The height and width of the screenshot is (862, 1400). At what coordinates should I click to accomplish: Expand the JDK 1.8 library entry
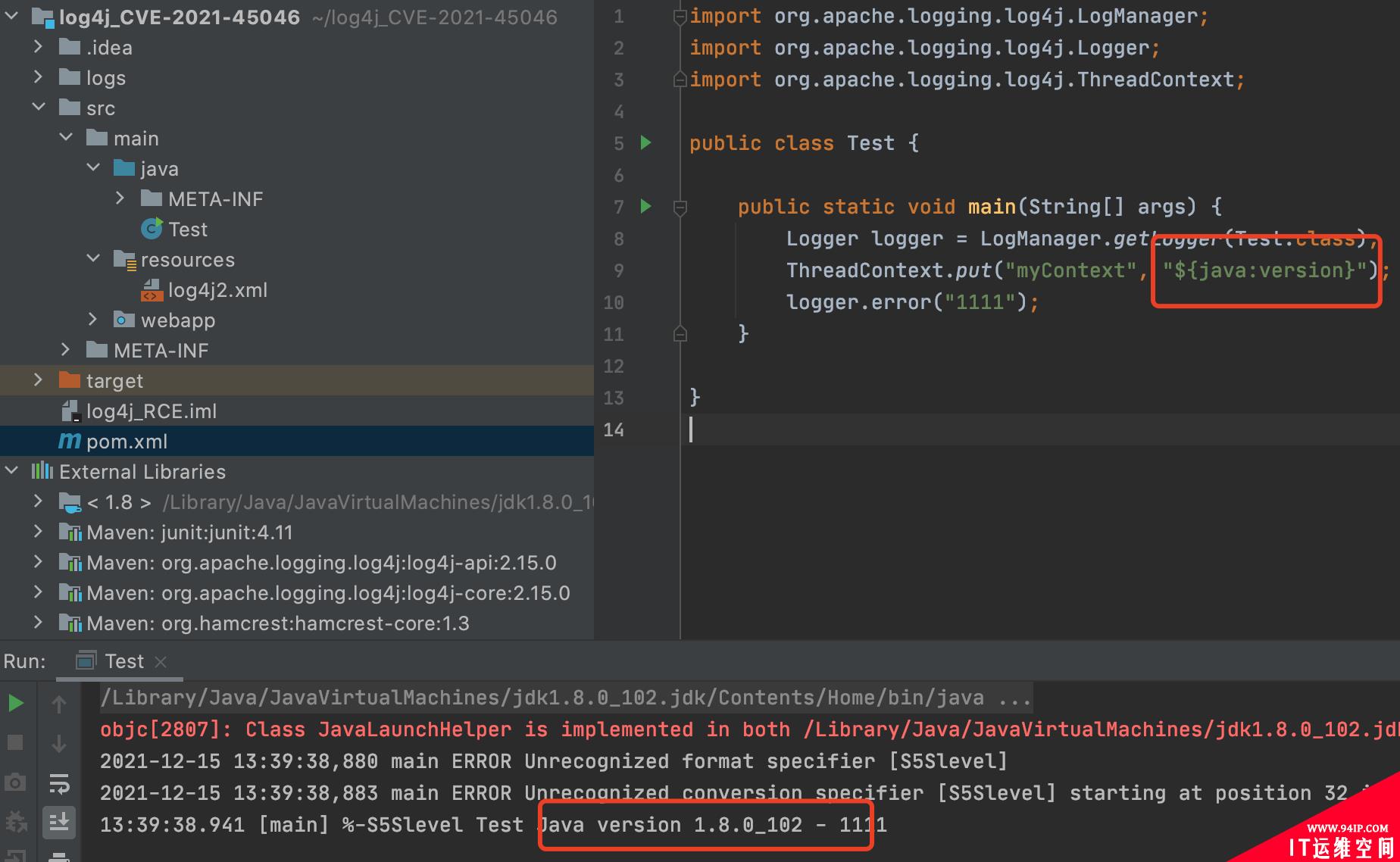(x=38, y=501)
